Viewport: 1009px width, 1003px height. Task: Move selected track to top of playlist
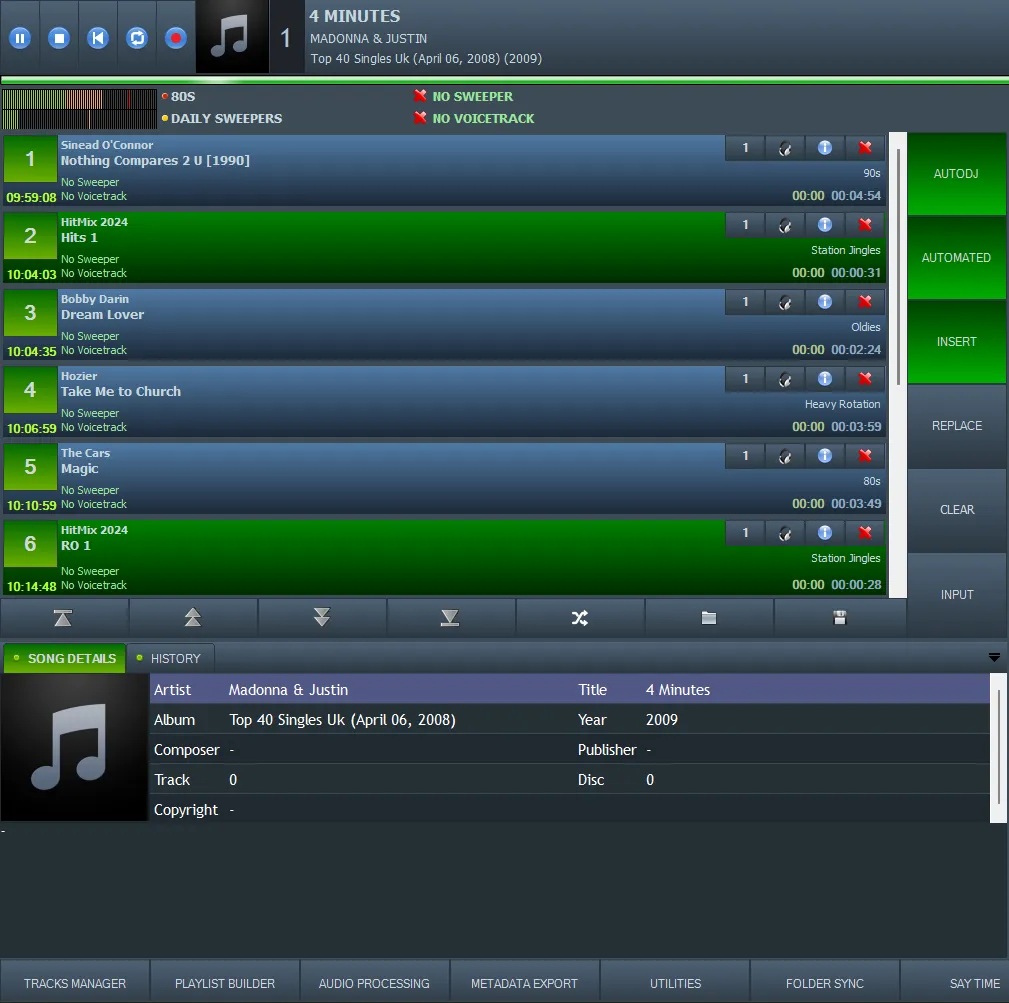pyautogui.click(x=64, y=618)
